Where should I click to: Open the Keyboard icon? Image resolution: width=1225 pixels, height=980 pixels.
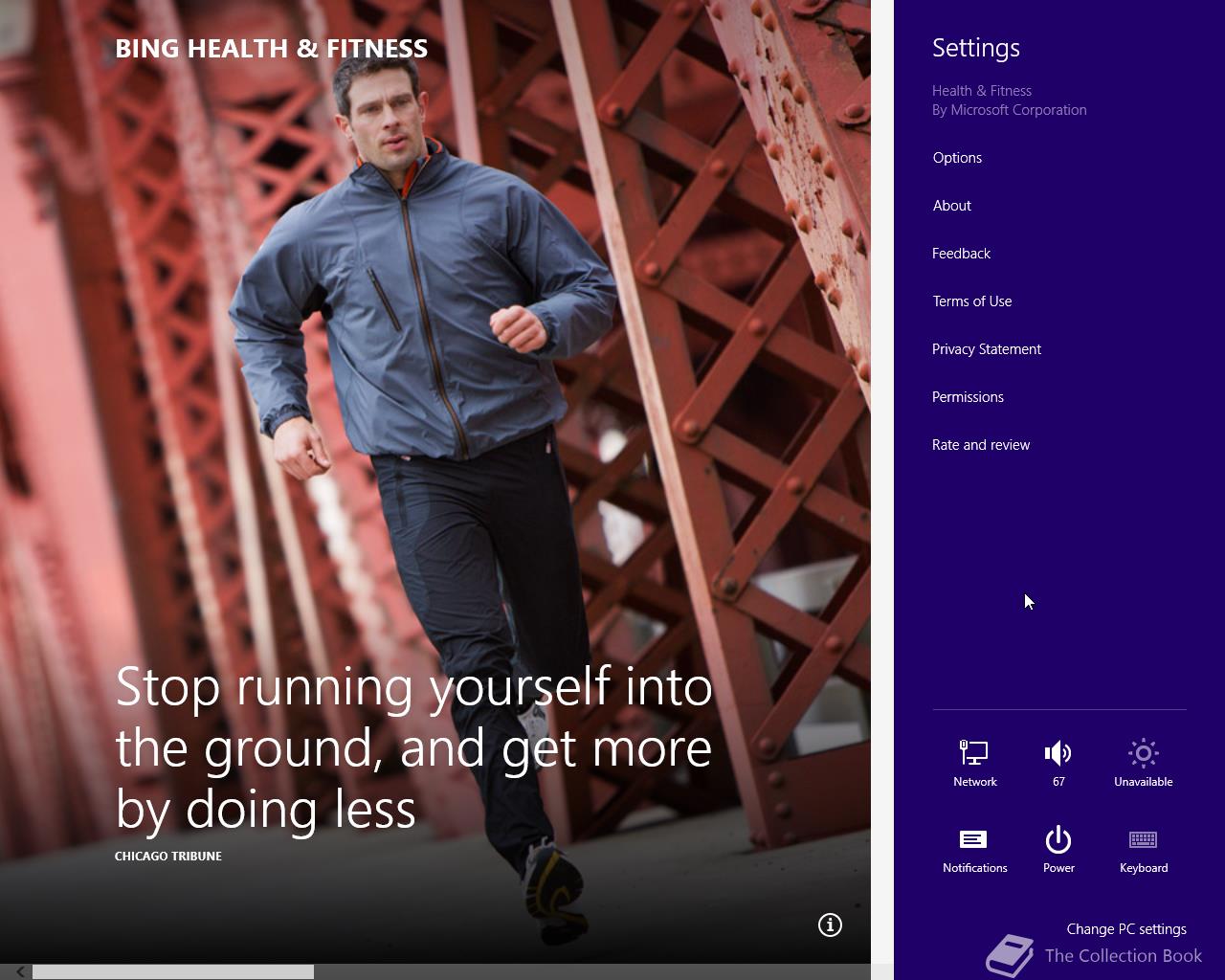coord(1143,849)
